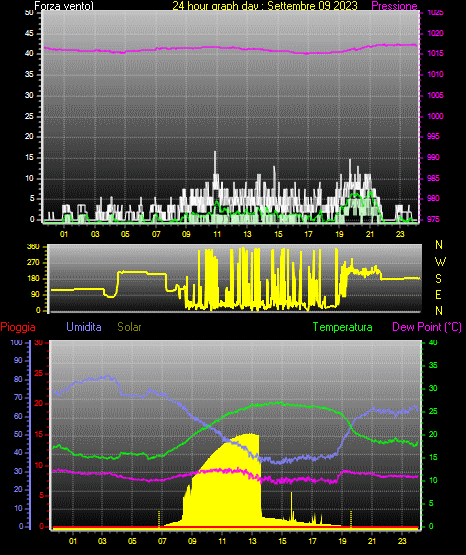466x555 pixels.
Task: Click the E compass letter on direction graph
Action: coord(438,294)
